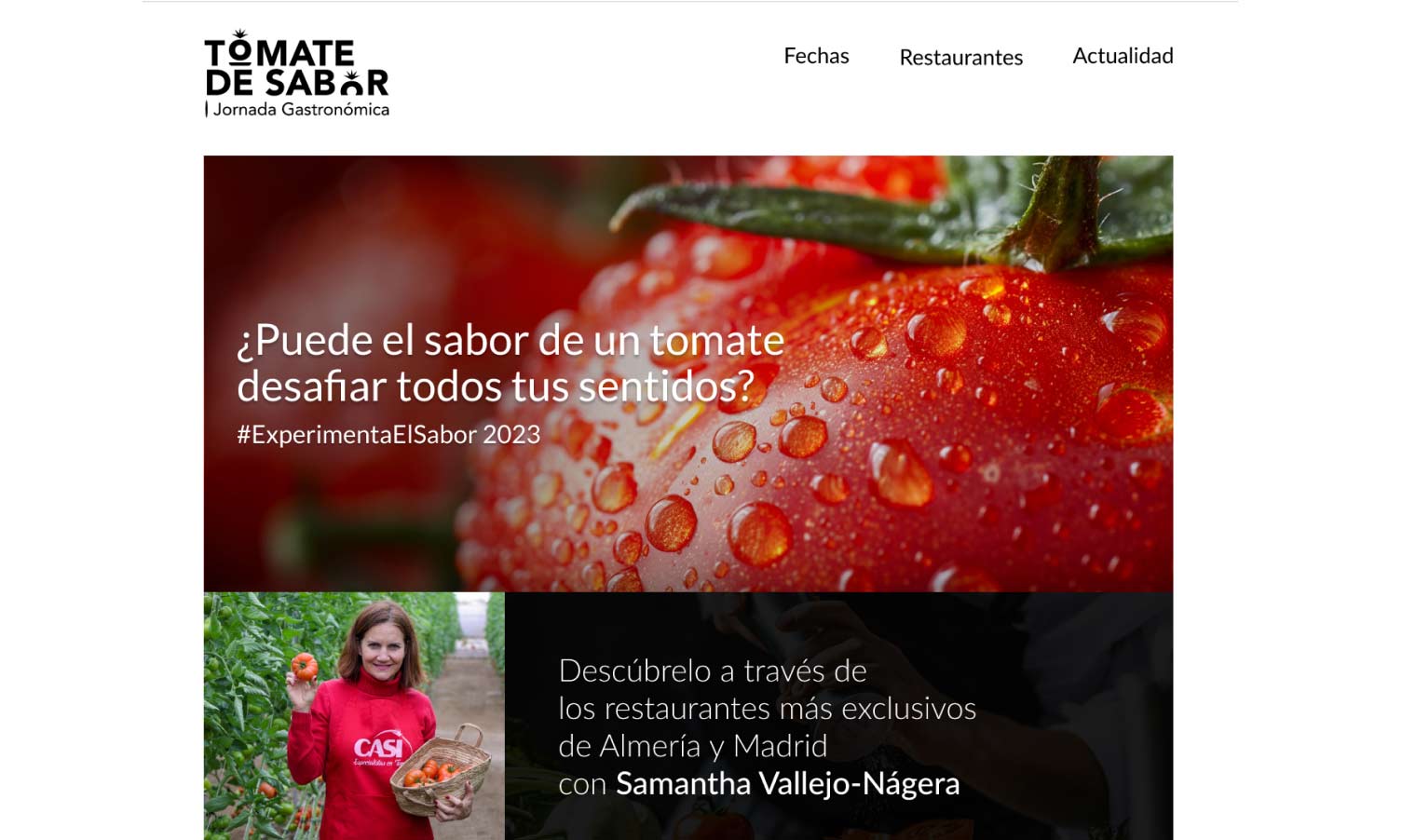Open the Actualidad page
This screenshot has width=1402, height=840.
pyautogui.click(x=1123, y=56)
